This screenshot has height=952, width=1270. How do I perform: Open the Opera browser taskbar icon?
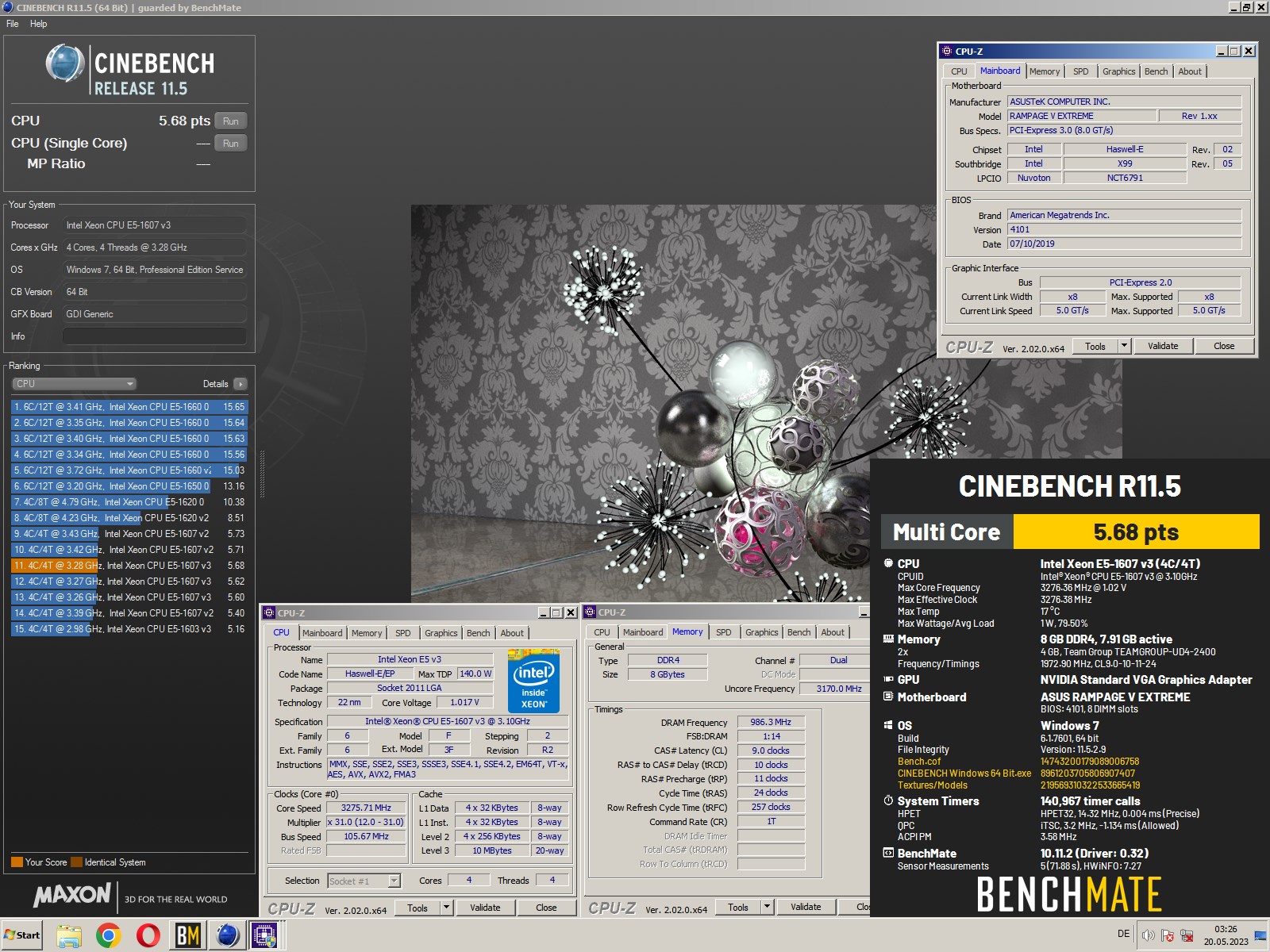(x=148, y=936)
